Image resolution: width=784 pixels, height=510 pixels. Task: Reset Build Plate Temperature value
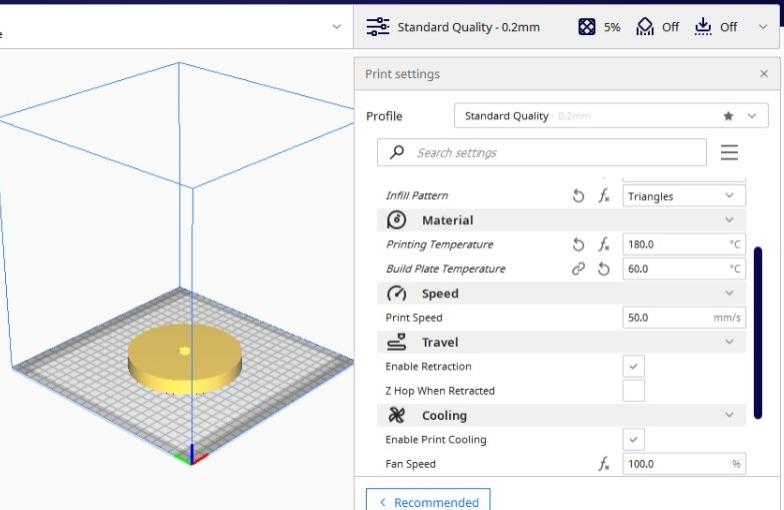tap(604, 269)
